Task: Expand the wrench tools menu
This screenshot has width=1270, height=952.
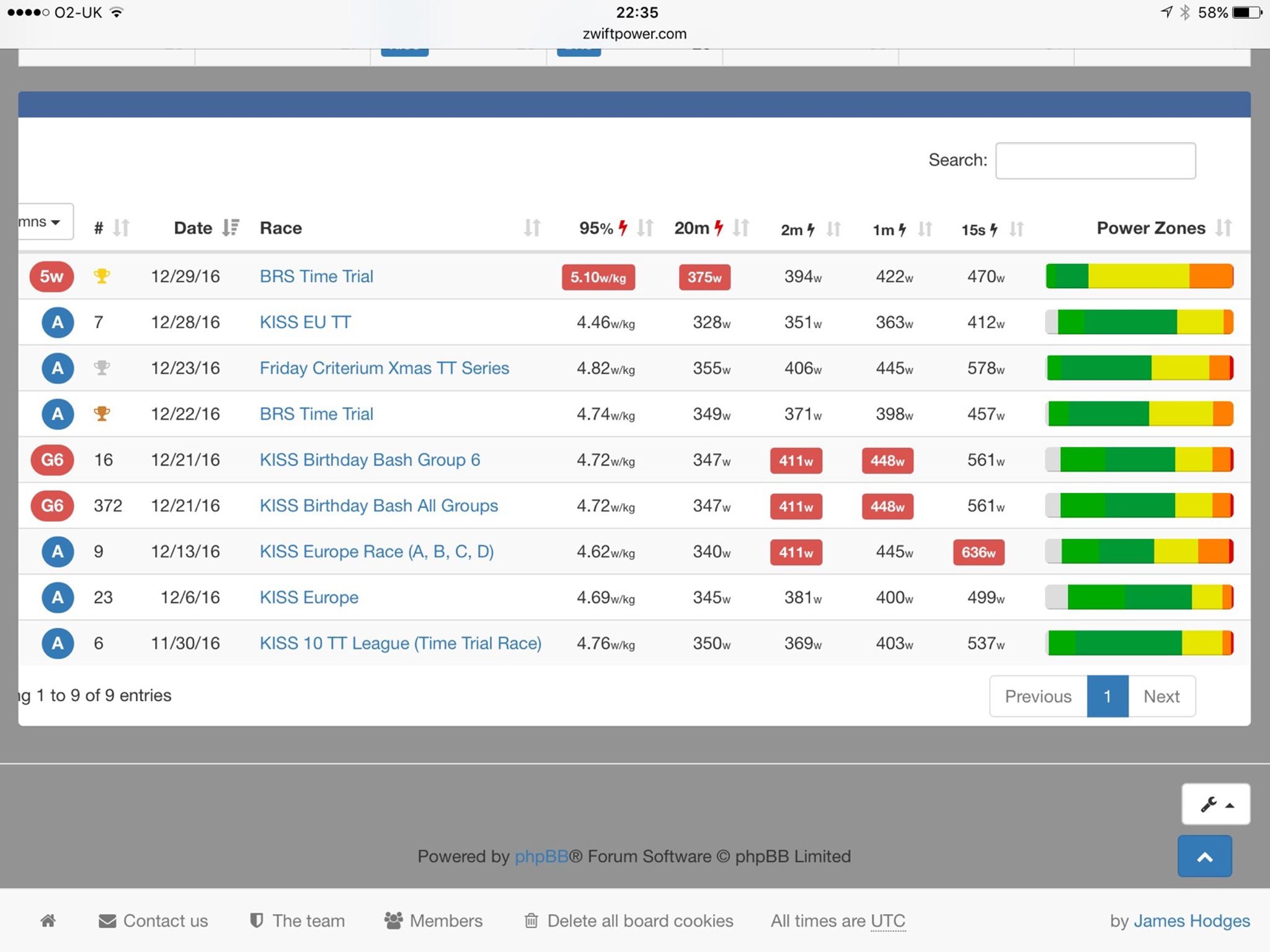Action: click(x=1215, y=804)
